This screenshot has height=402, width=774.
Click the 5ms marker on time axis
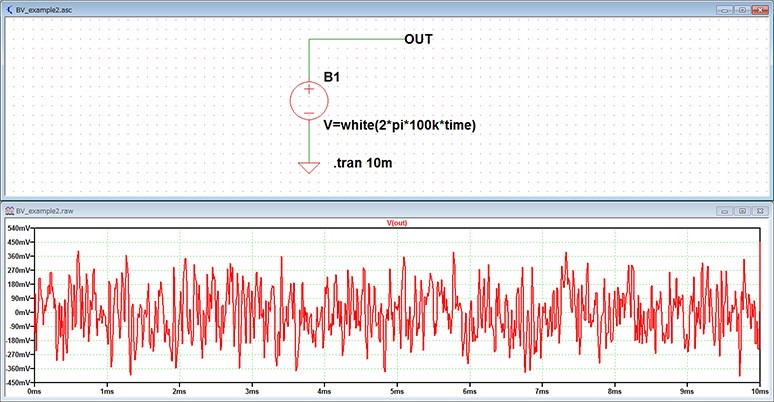pos(396,392)
